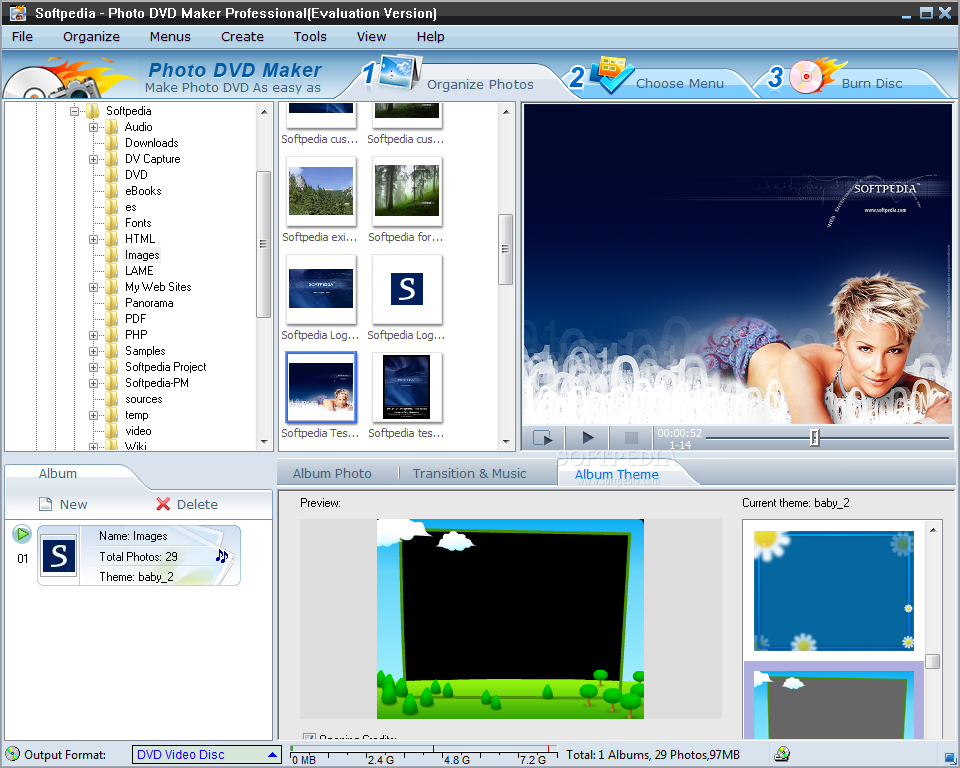Viewport: 960px width, 768px height.
Task: Click the Panorama folder icon
Action: tap(111, 303)
